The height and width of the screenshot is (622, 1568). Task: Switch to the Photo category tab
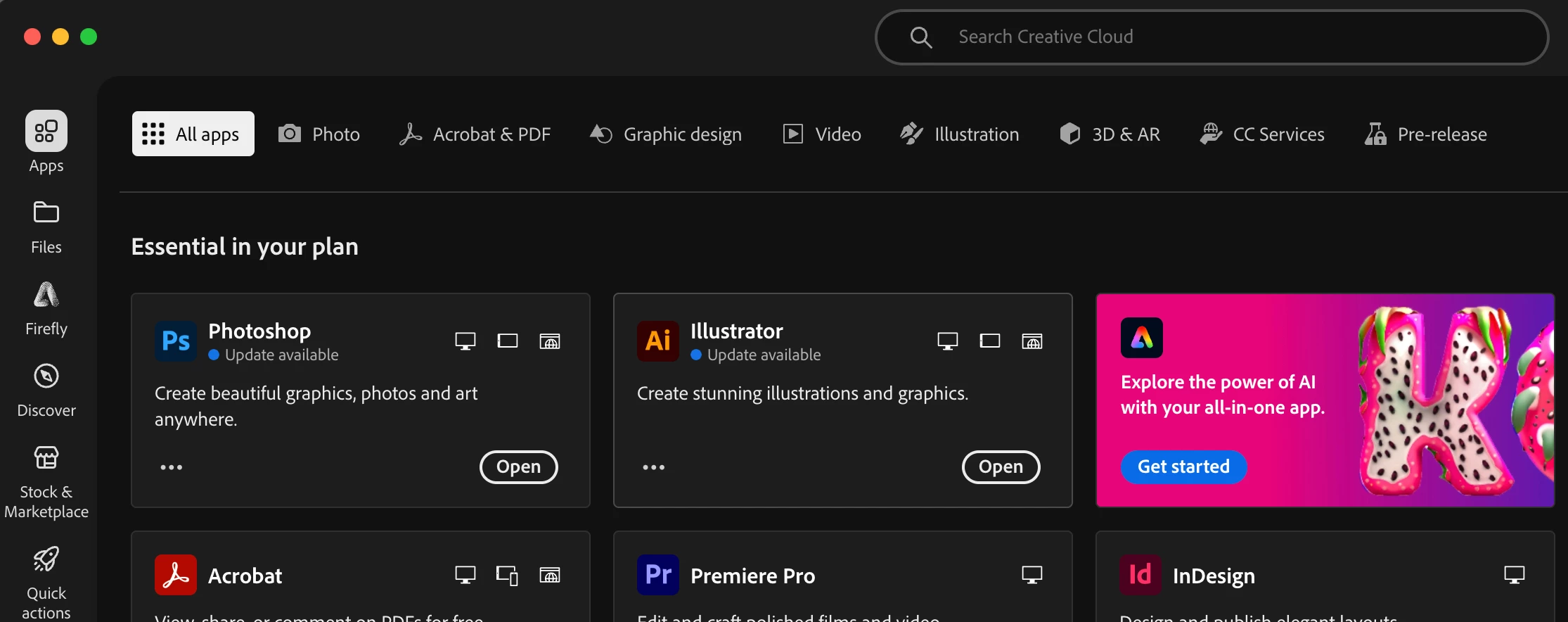pyautogui.click(x=319, y=134)
